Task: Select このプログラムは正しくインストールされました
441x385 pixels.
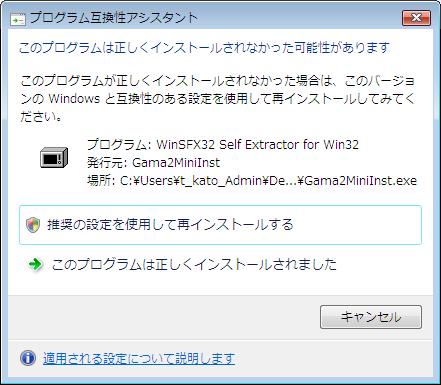Action: (194, 265)
